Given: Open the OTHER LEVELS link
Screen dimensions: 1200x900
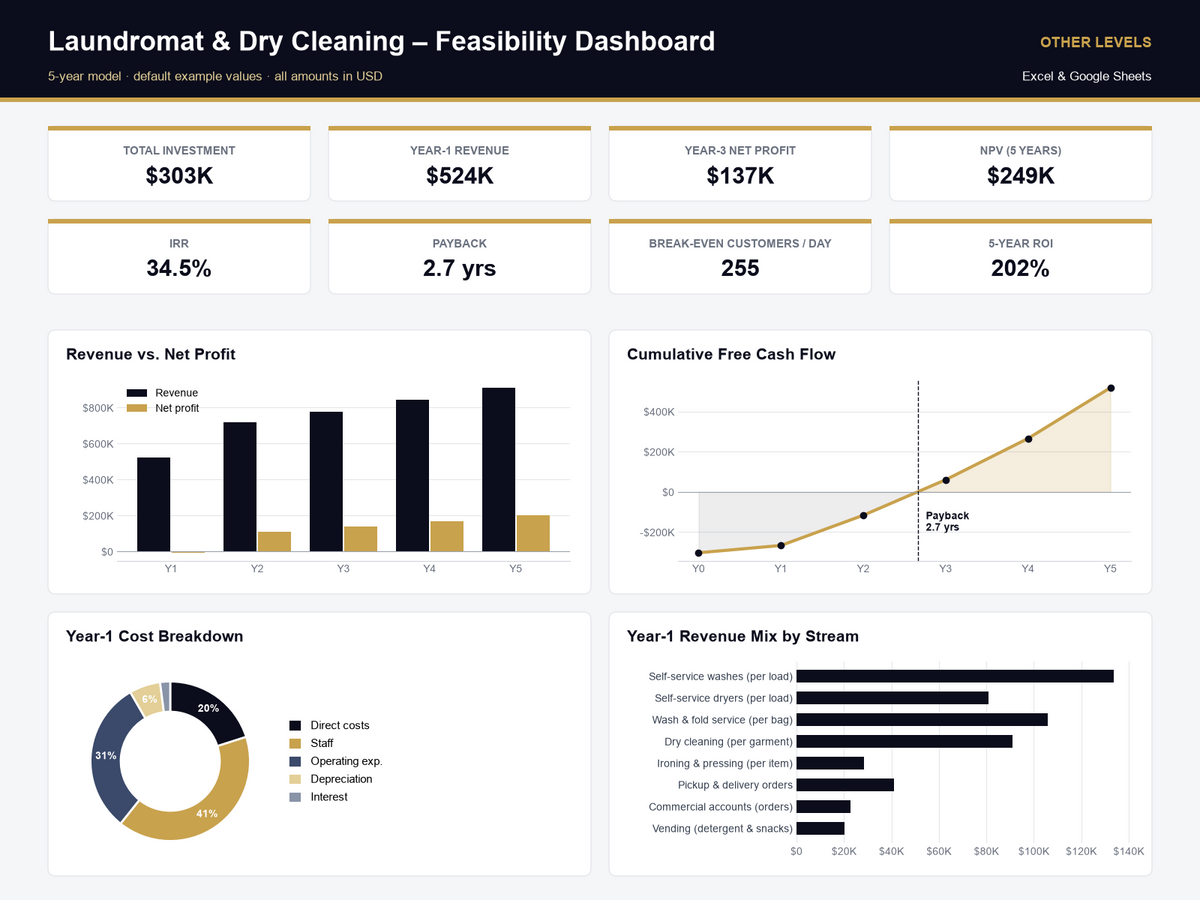Looking at the screenshot, I should 1095,42.
